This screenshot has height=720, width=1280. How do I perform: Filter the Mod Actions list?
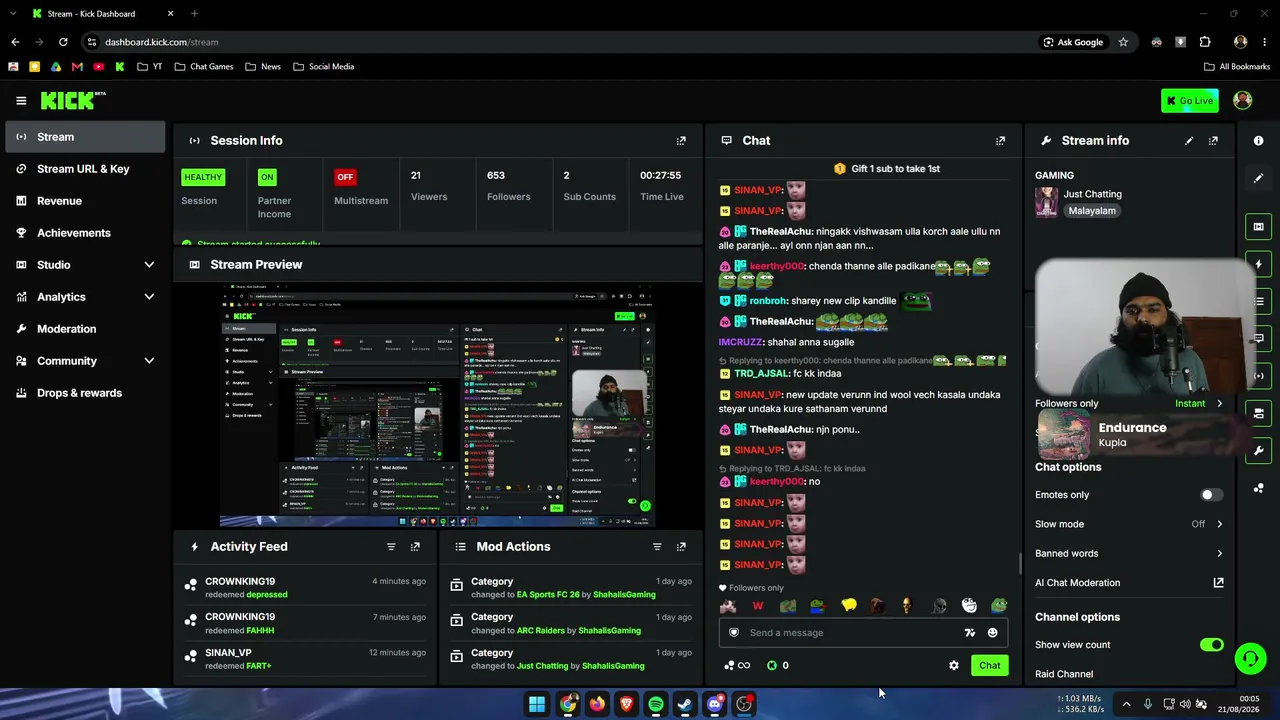pos(657,547)
